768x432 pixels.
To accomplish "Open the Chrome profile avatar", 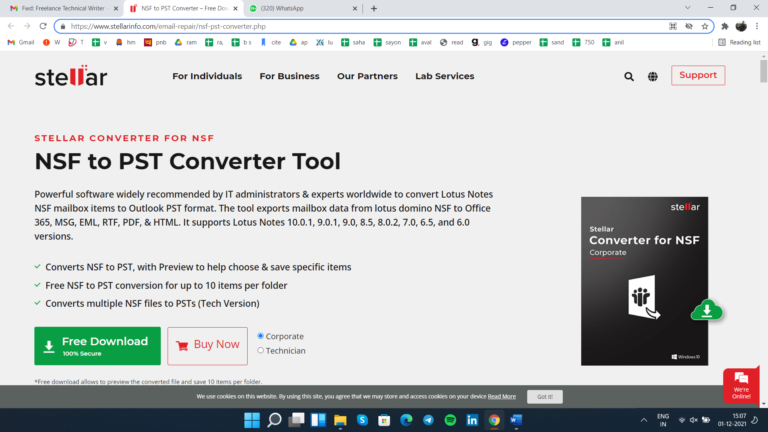I will point(741,26).
